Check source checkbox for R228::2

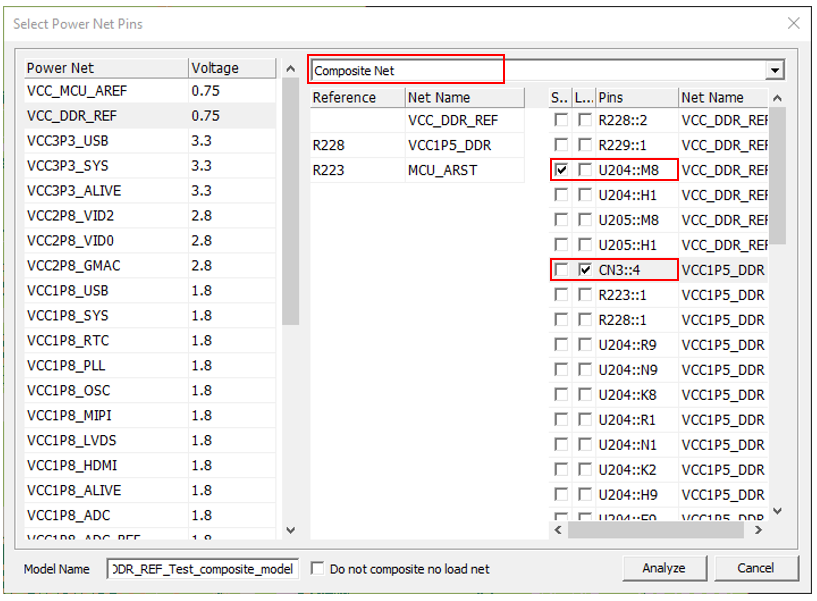561,120
